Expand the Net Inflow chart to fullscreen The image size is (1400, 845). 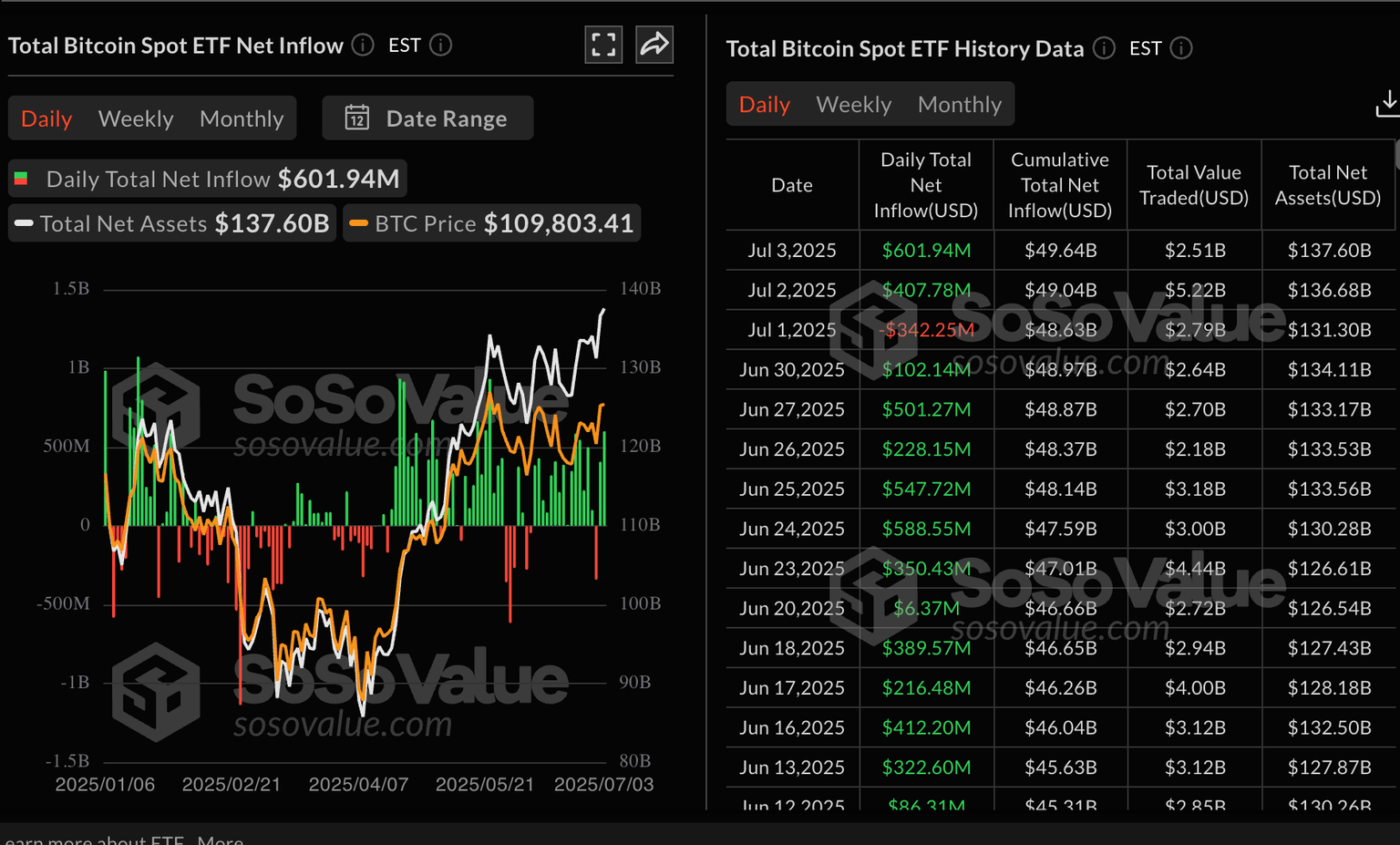(x=603, y=45)
